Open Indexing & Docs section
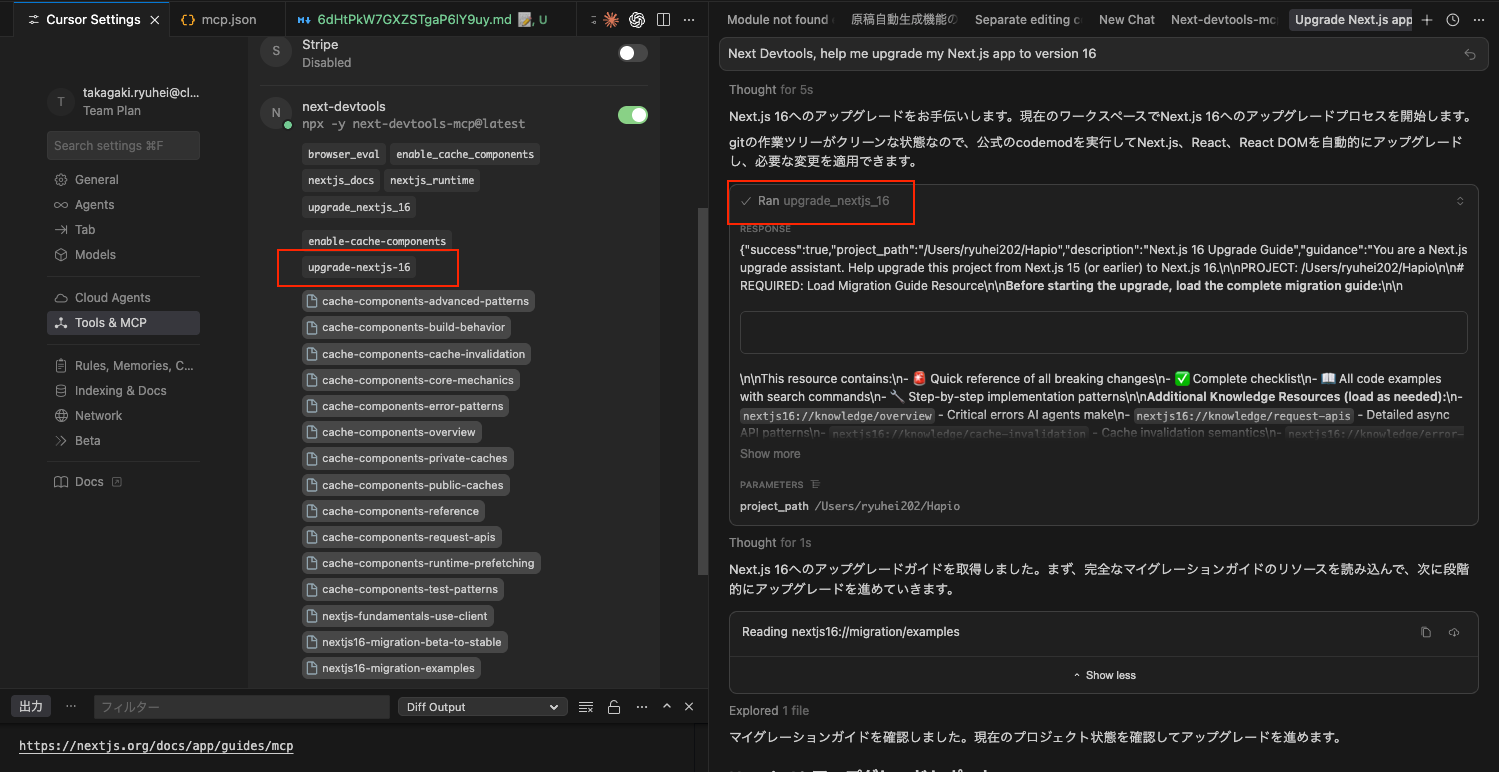1499x772 pixels. 123,391
